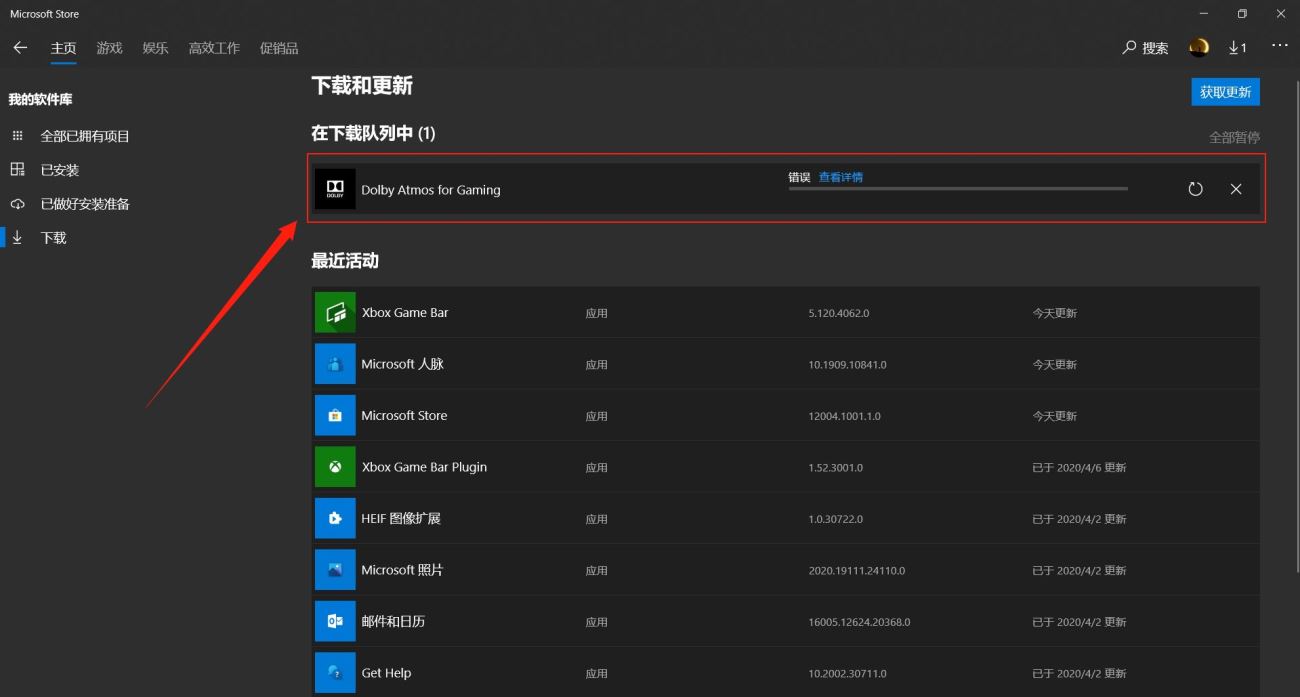This screenshot has width=1300, height=697.
Task: Click 应用 type in Microsoft Store row
Action: (x=597, y=416)
